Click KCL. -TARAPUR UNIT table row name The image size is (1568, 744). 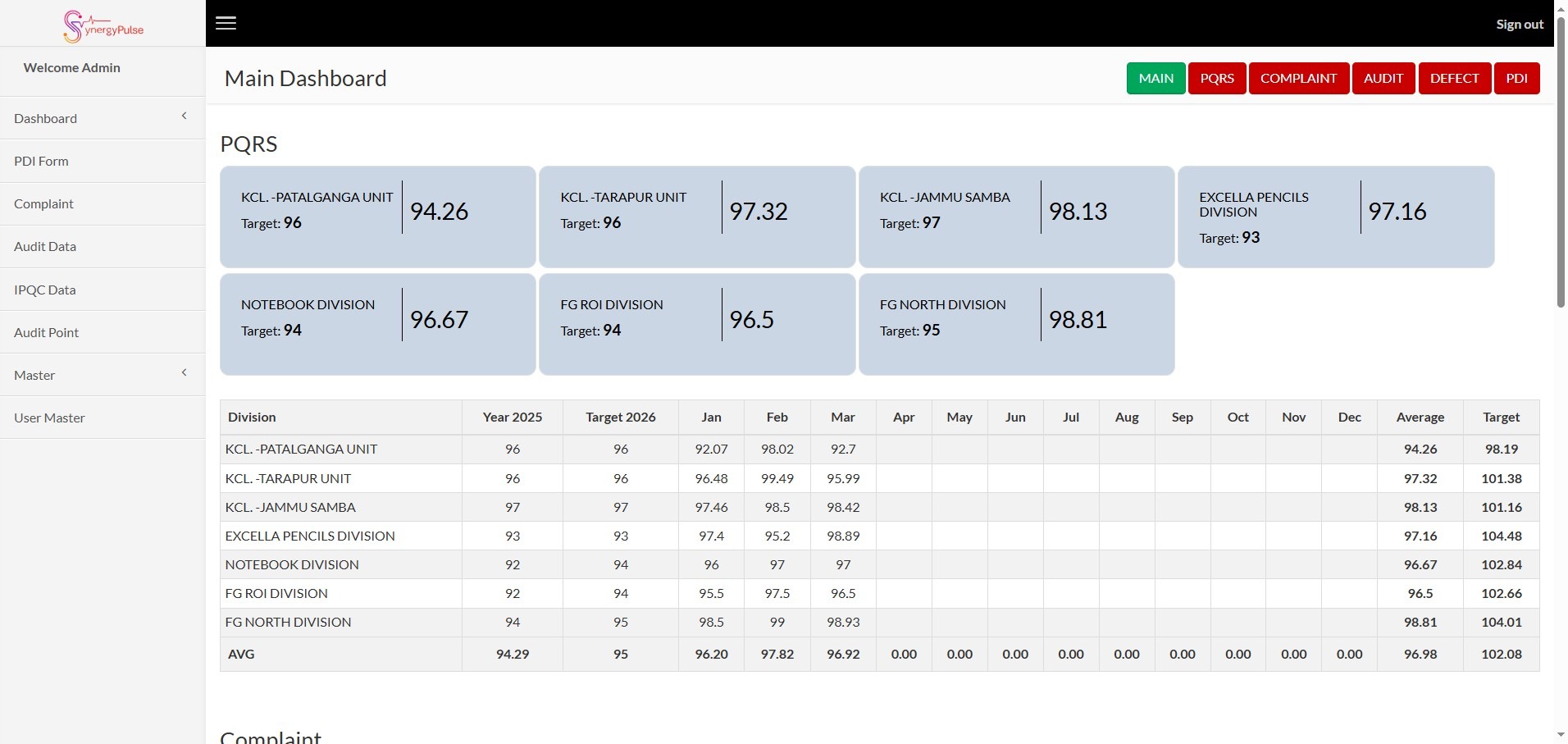click(288, 478)
